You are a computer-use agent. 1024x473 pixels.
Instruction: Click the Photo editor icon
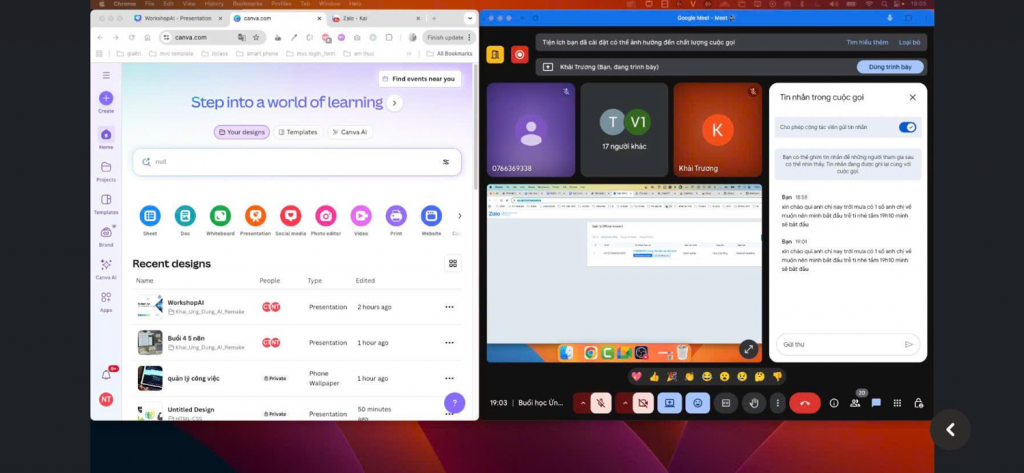(325, 216)
